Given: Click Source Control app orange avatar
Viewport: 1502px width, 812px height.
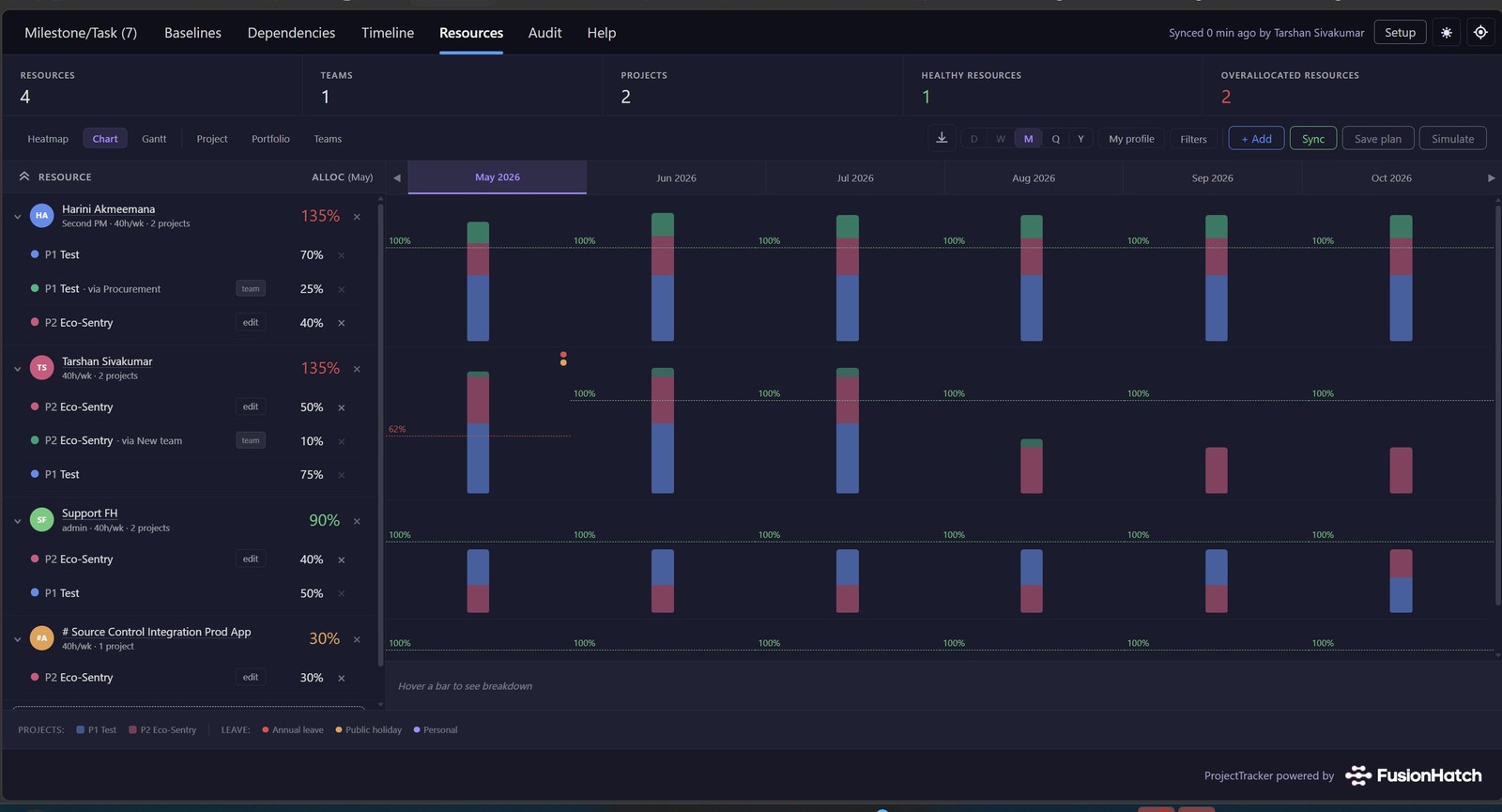Looking at the screenshot, I should point(41,638).
